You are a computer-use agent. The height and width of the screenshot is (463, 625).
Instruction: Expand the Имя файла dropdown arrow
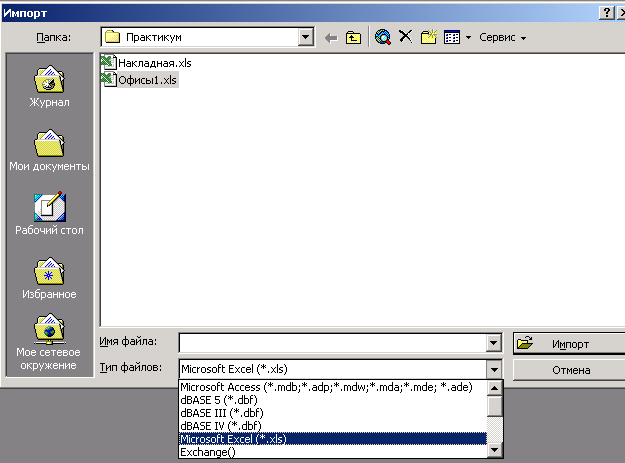493,343
